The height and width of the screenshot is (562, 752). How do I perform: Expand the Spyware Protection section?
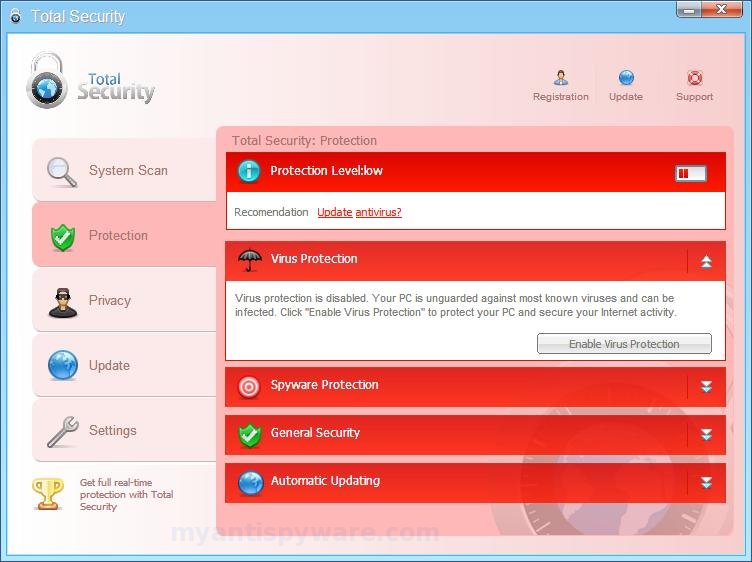706,386
